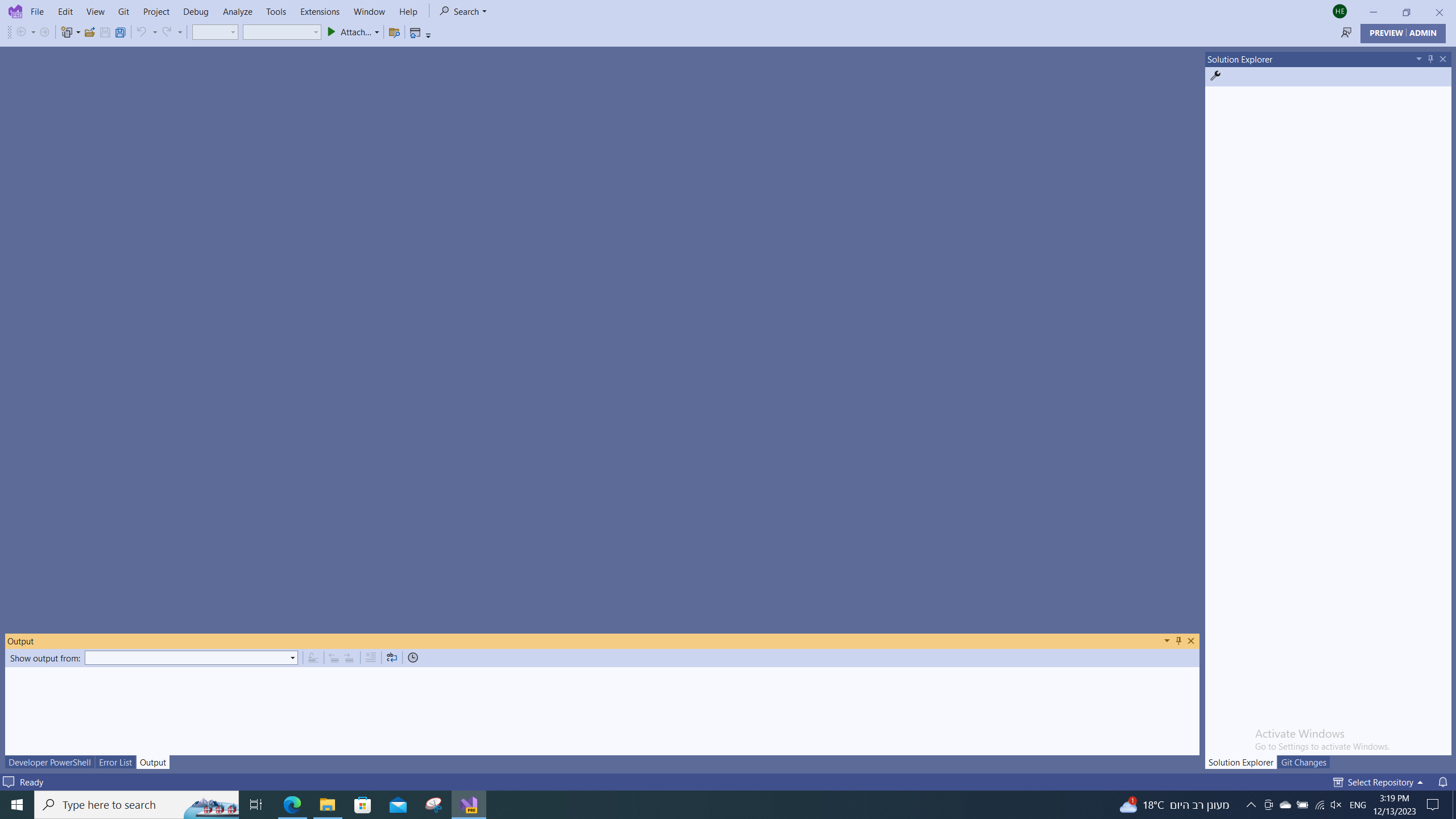This screenshot has height=819, width=1456.
Task: Click the notifications bell in status bar
Action: [x=1442, y=782]
